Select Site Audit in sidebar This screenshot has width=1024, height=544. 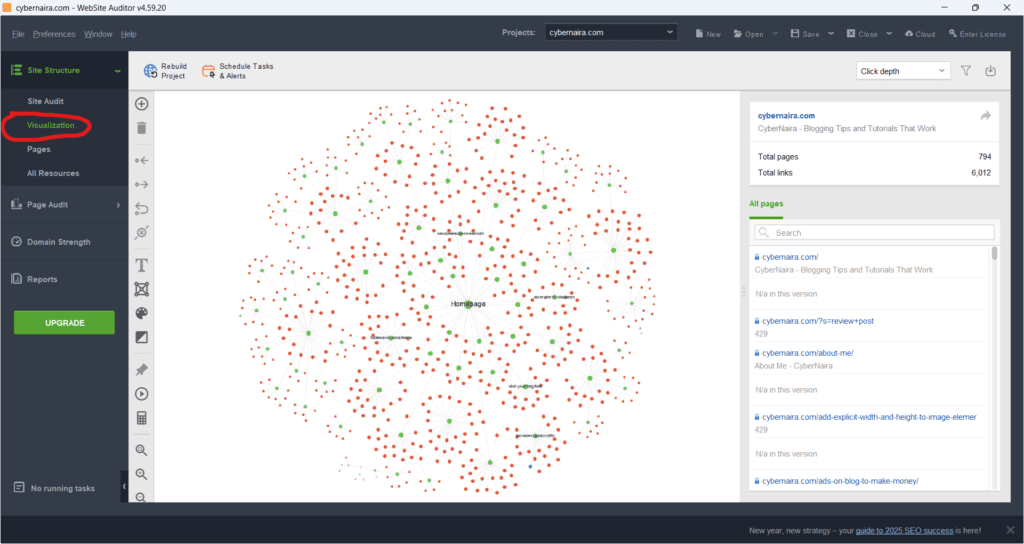click(x=46, y=101)
